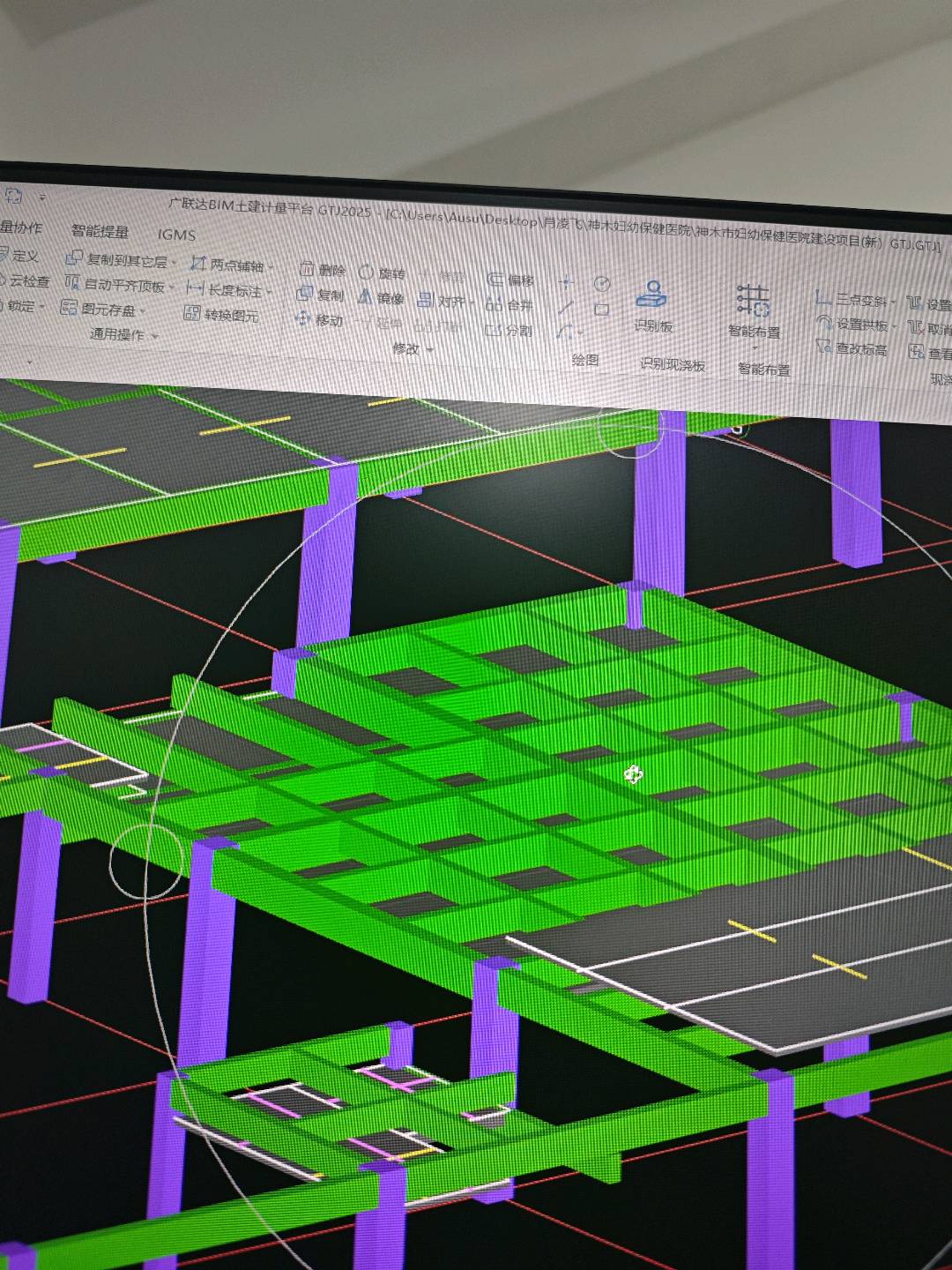This screenshot has height=1270, width=952.
Task: Select the circle draw tool in 绘图
Action: (x=602, y=284)
